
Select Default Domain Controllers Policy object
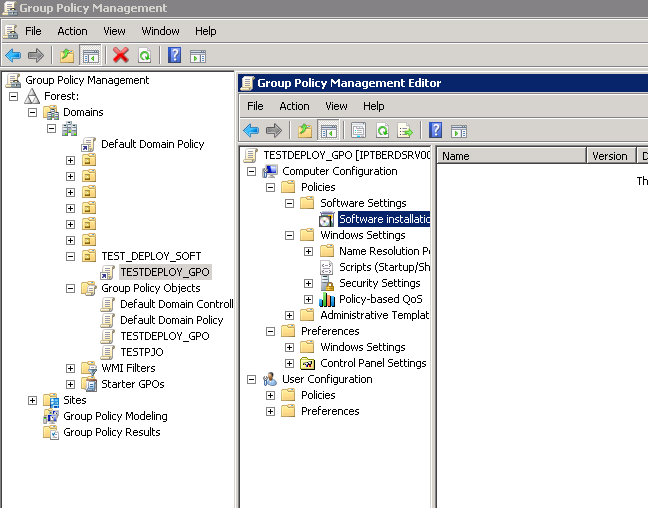176,304
